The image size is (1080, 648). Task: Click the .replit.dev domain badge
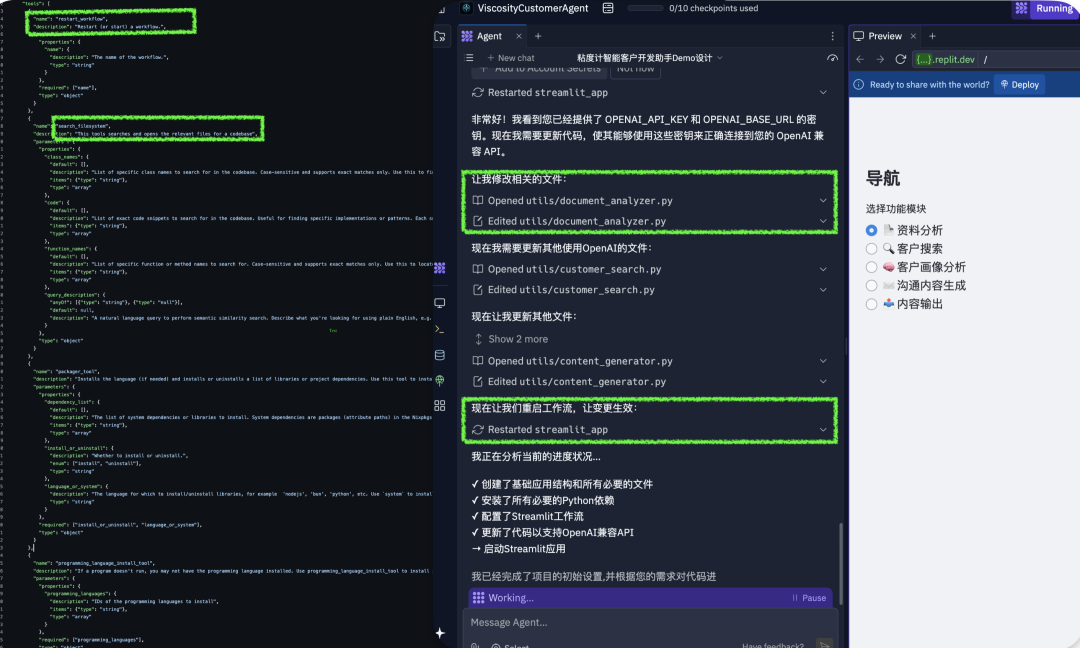coord(944,60)
